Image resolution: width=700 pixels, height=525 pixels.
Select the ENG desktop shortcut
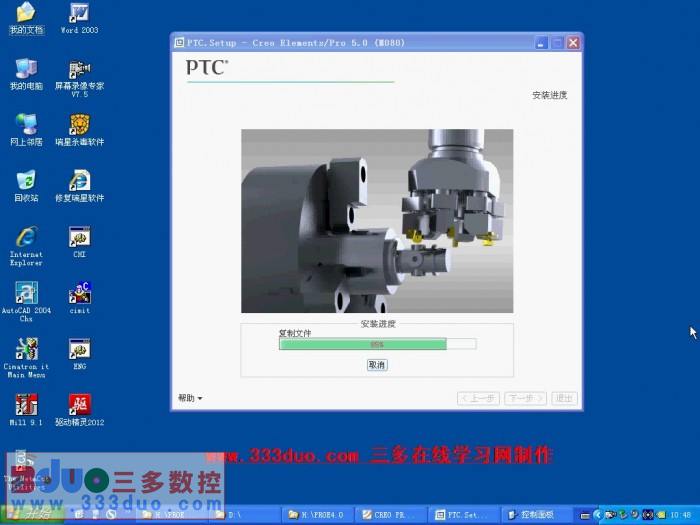click(79, 354)
